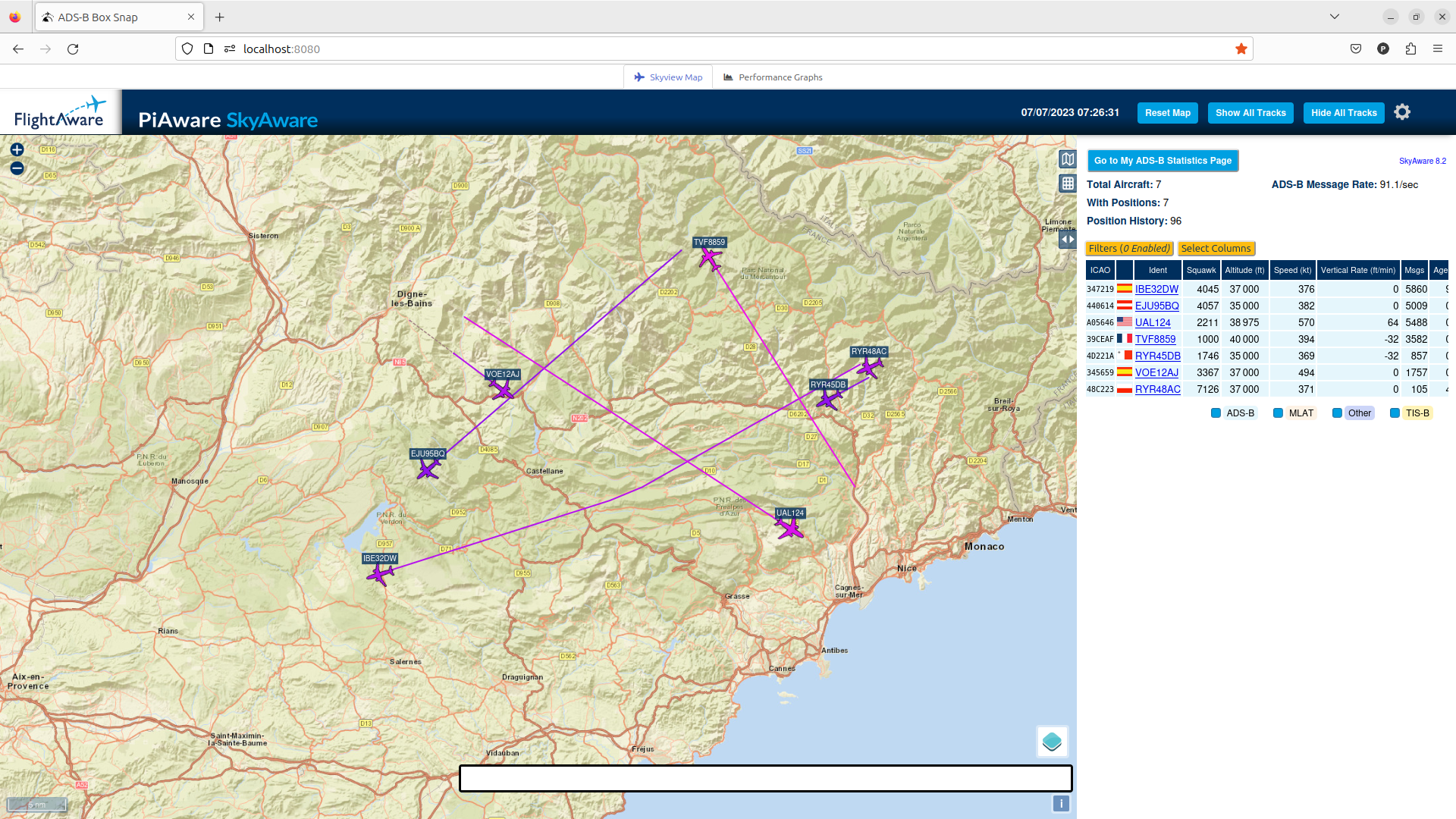Toggle the MLAT legend checkbox
The width and height of the screenshot is (1456, 819).
(x=1278, y=413)
